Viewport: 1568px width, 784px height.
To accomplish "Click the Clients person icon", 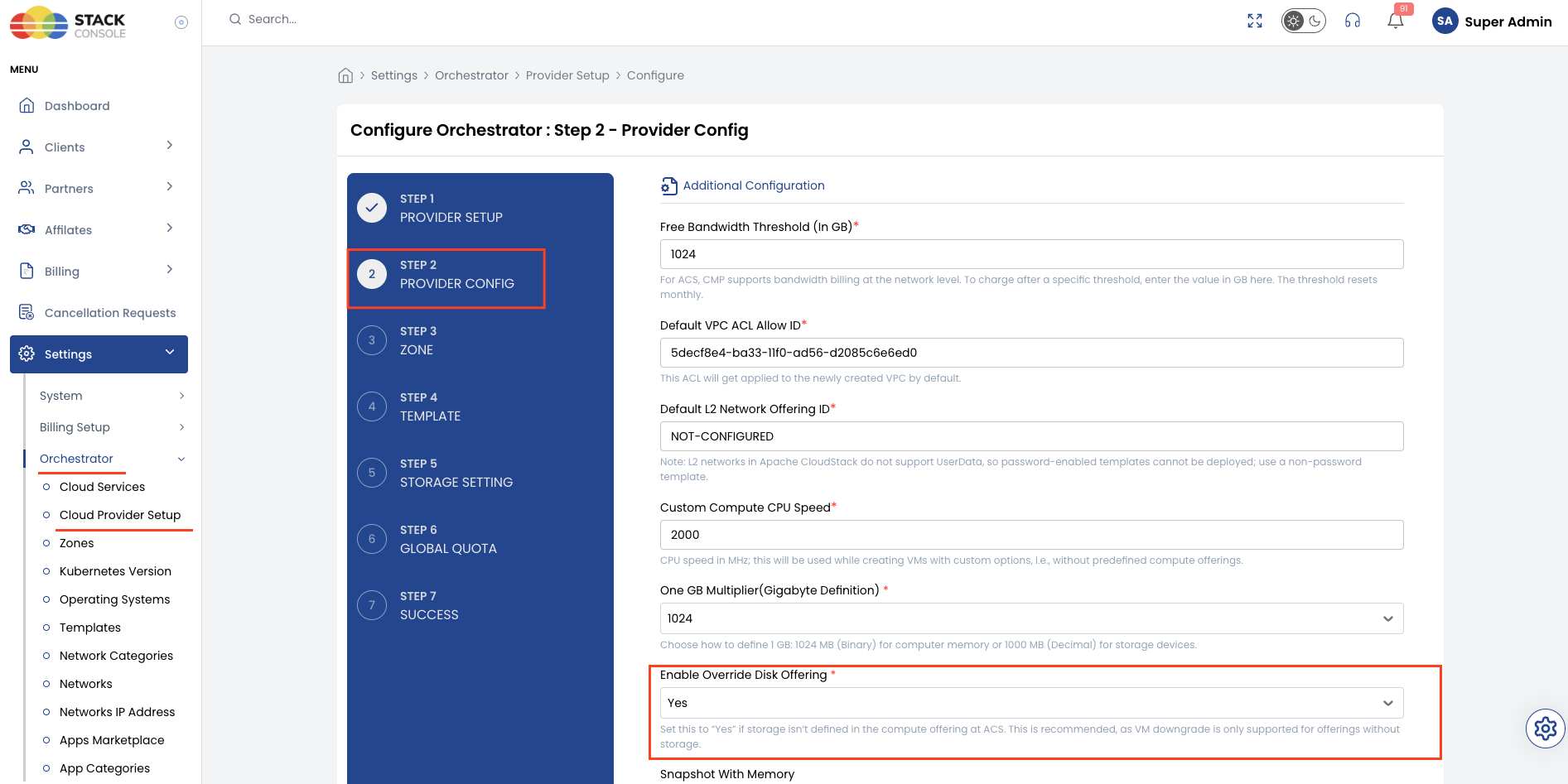I will tap(27, 147).
